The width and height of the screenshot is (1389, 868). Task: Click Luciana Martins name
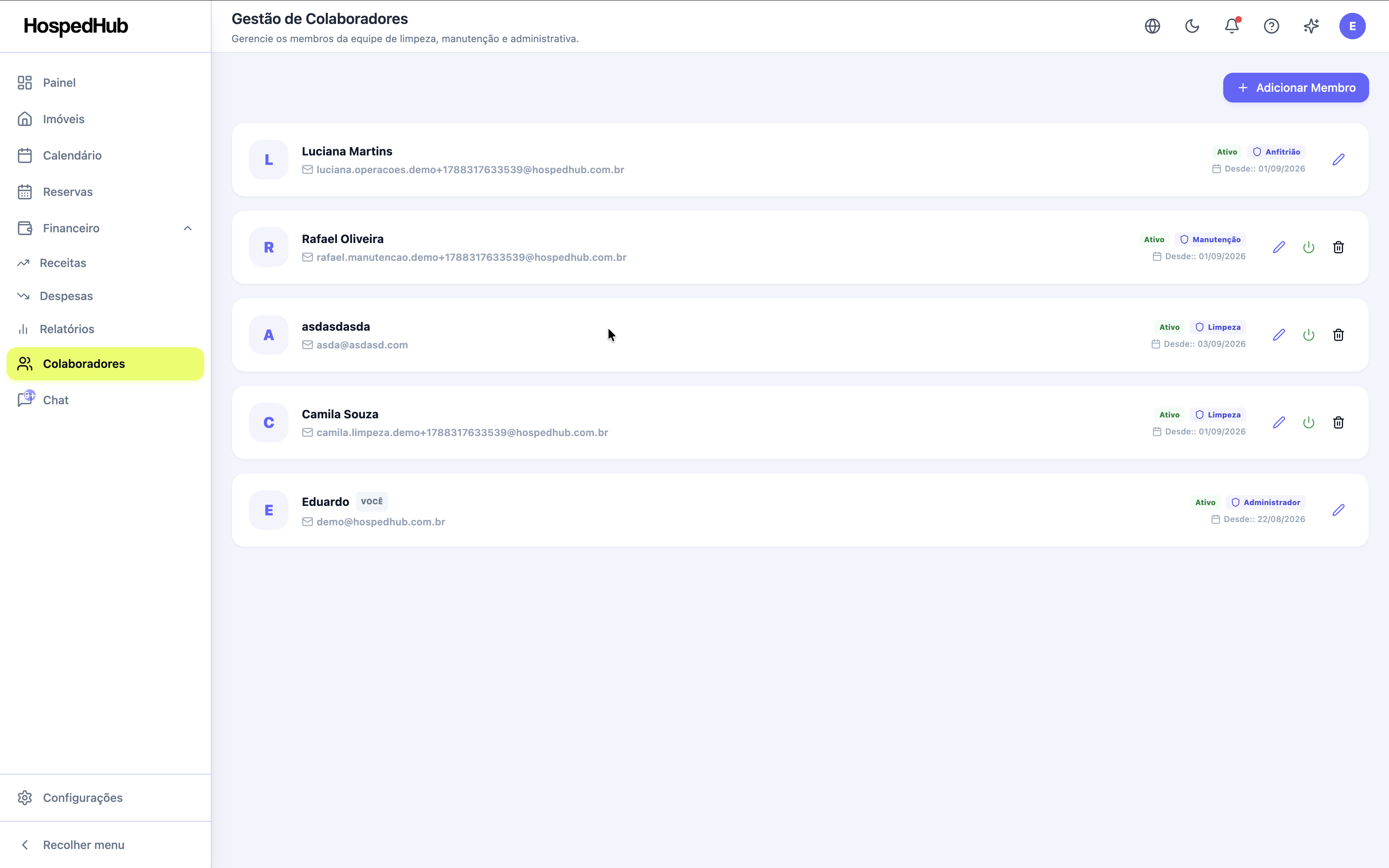pyautogui.click(x=347, y=152)
